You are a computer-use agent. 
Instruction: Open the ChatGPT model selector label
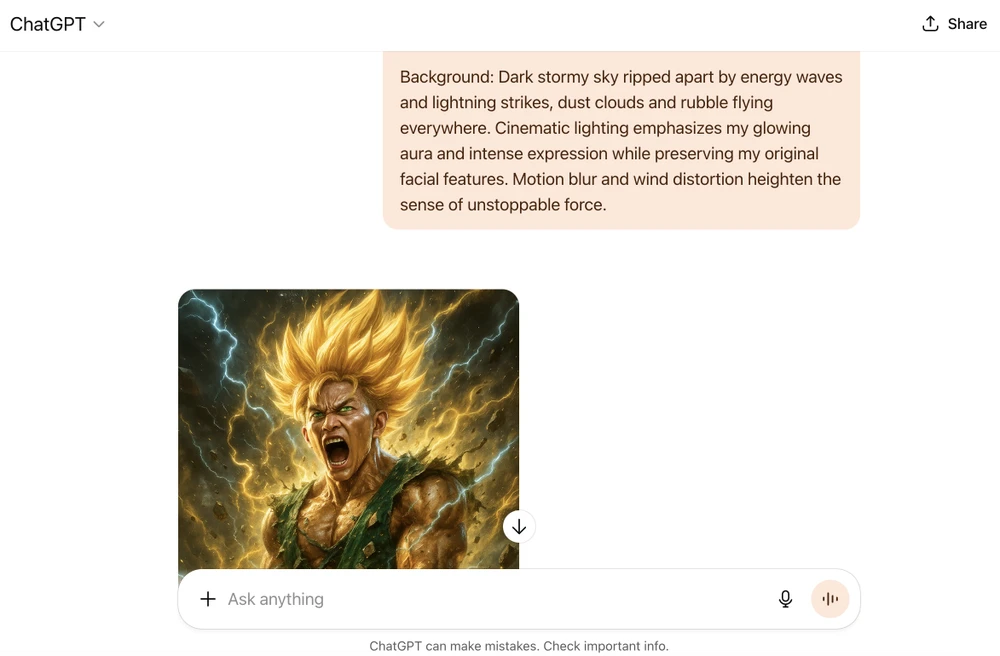coord(48,24)
